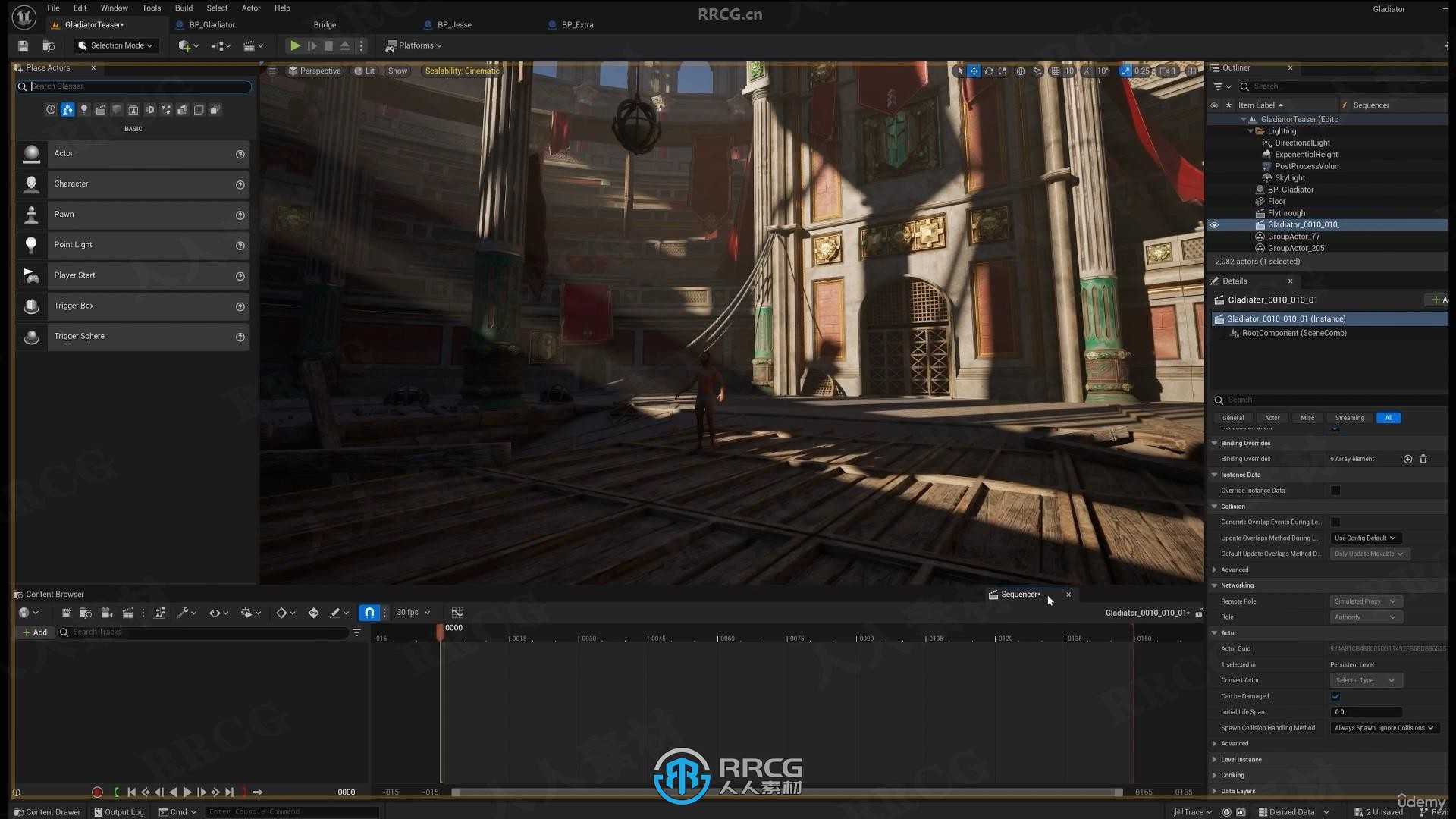Check the Override Instance Data checkbox
This screenshot has width=1456, height=819.
pos(1335,491)
